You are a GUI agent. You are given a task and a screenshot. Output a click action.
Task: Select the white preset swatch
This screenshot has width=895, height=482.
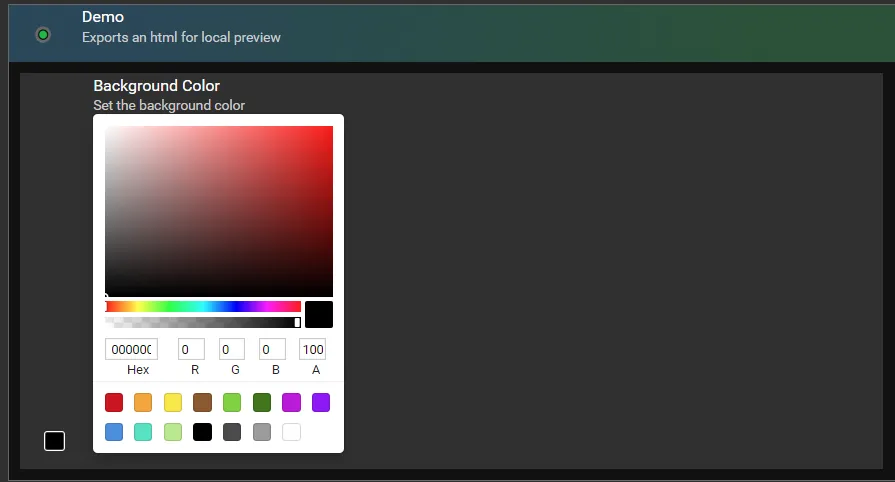coord(291,432)
